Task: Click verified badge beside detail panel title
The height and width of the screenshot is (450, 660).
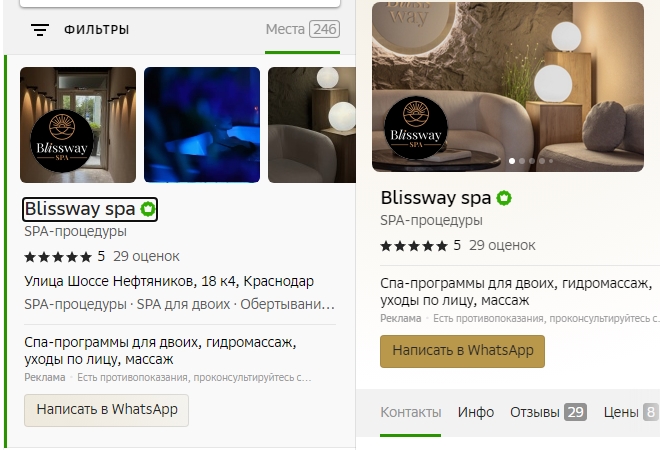Action: point(504,198)
